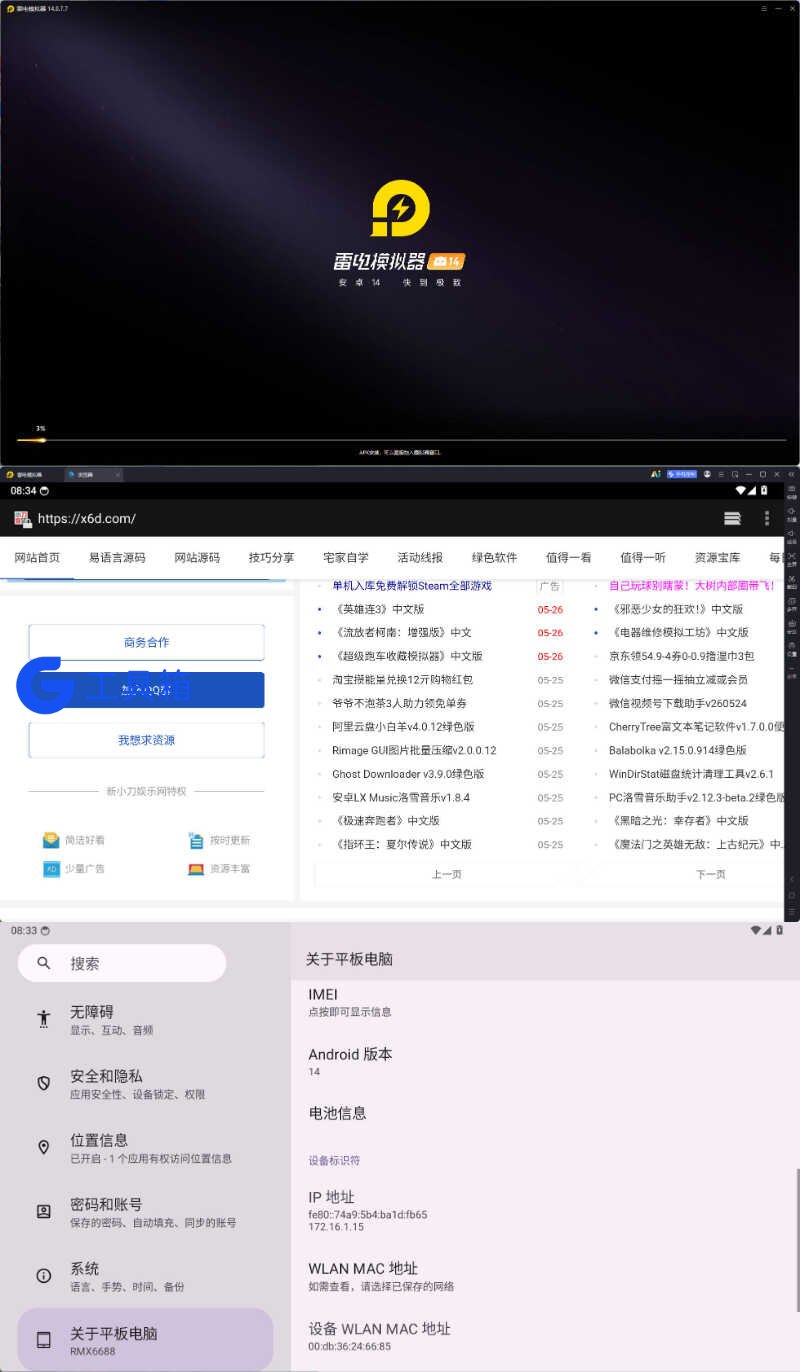Open the 绿色软件 nav tab
The image size is (800, 1372).
coord(495,558)
